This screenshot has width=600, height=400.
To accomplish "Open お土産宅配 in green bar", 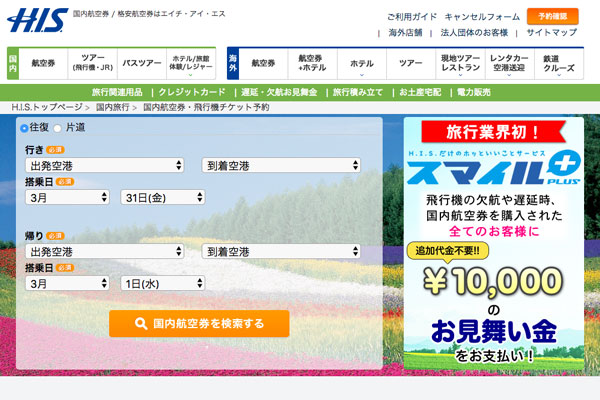I will point(420,92).
